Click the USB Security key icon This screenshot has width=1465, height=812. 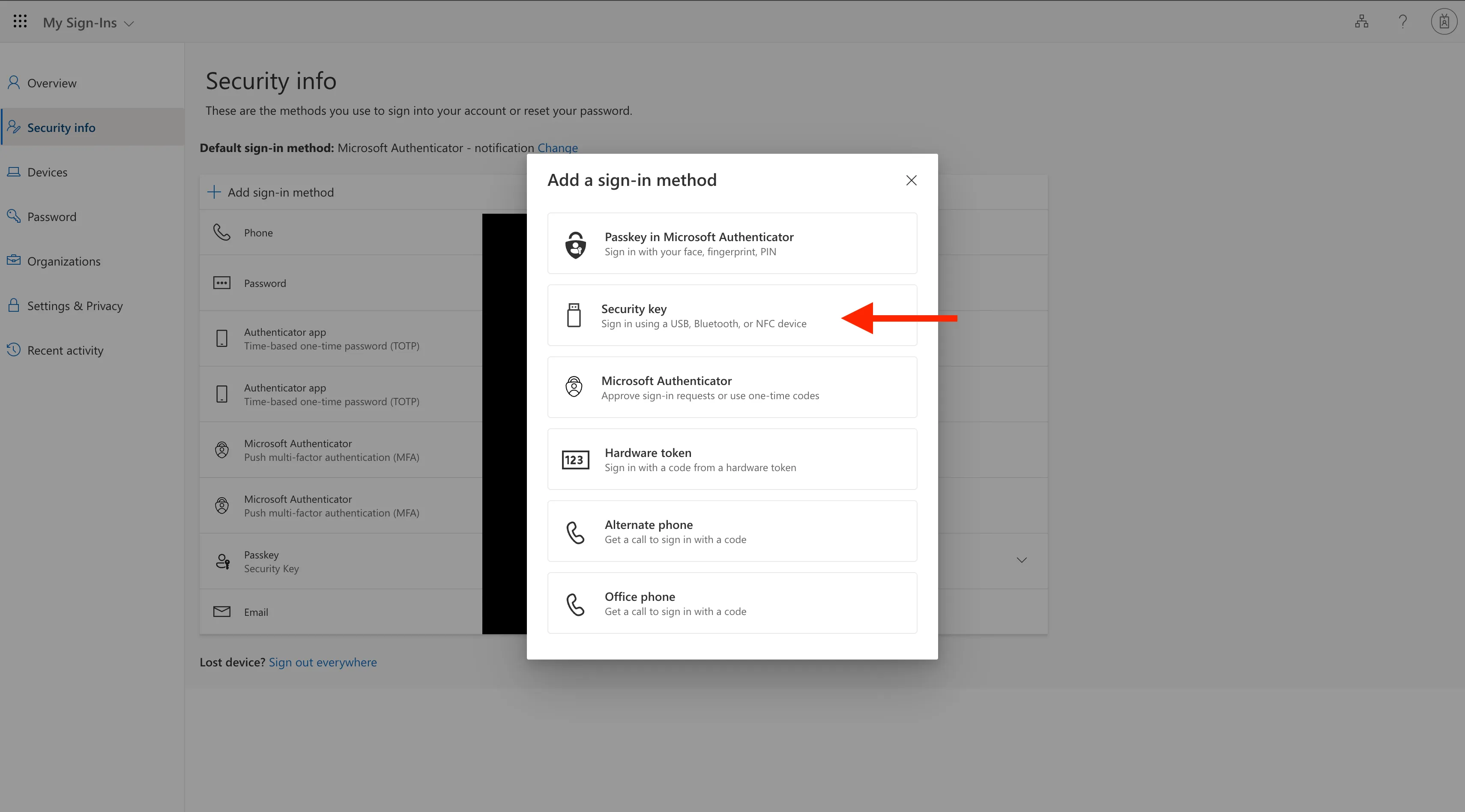pyautogui.click(x=574, y=315)
